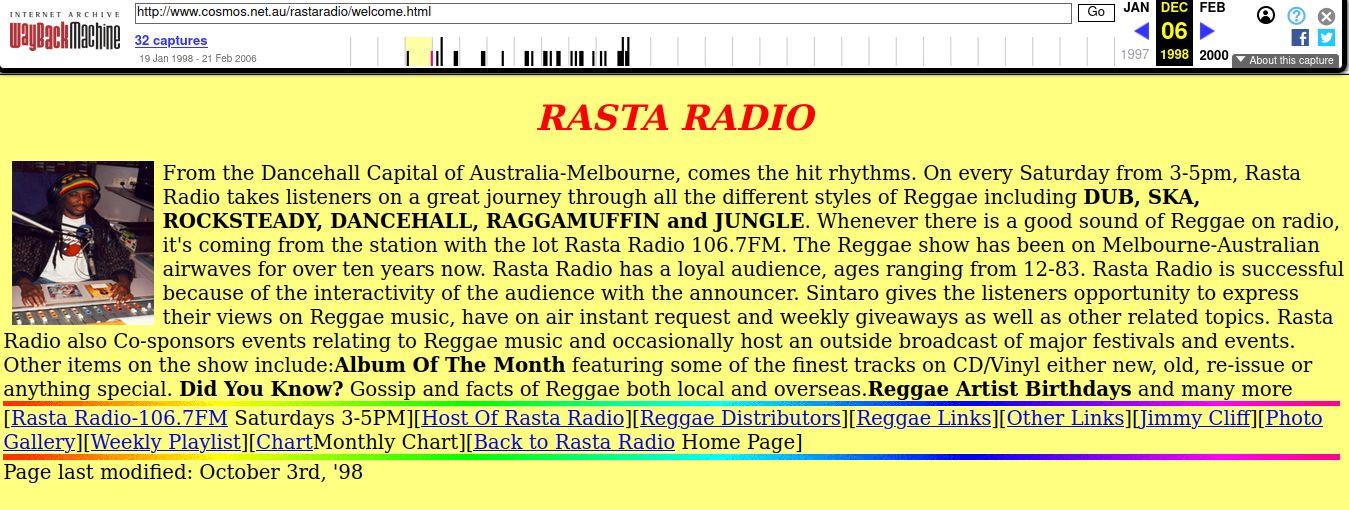
Task: Close the Wayback toolbar with the X icon
Action: pos(1326,16)
